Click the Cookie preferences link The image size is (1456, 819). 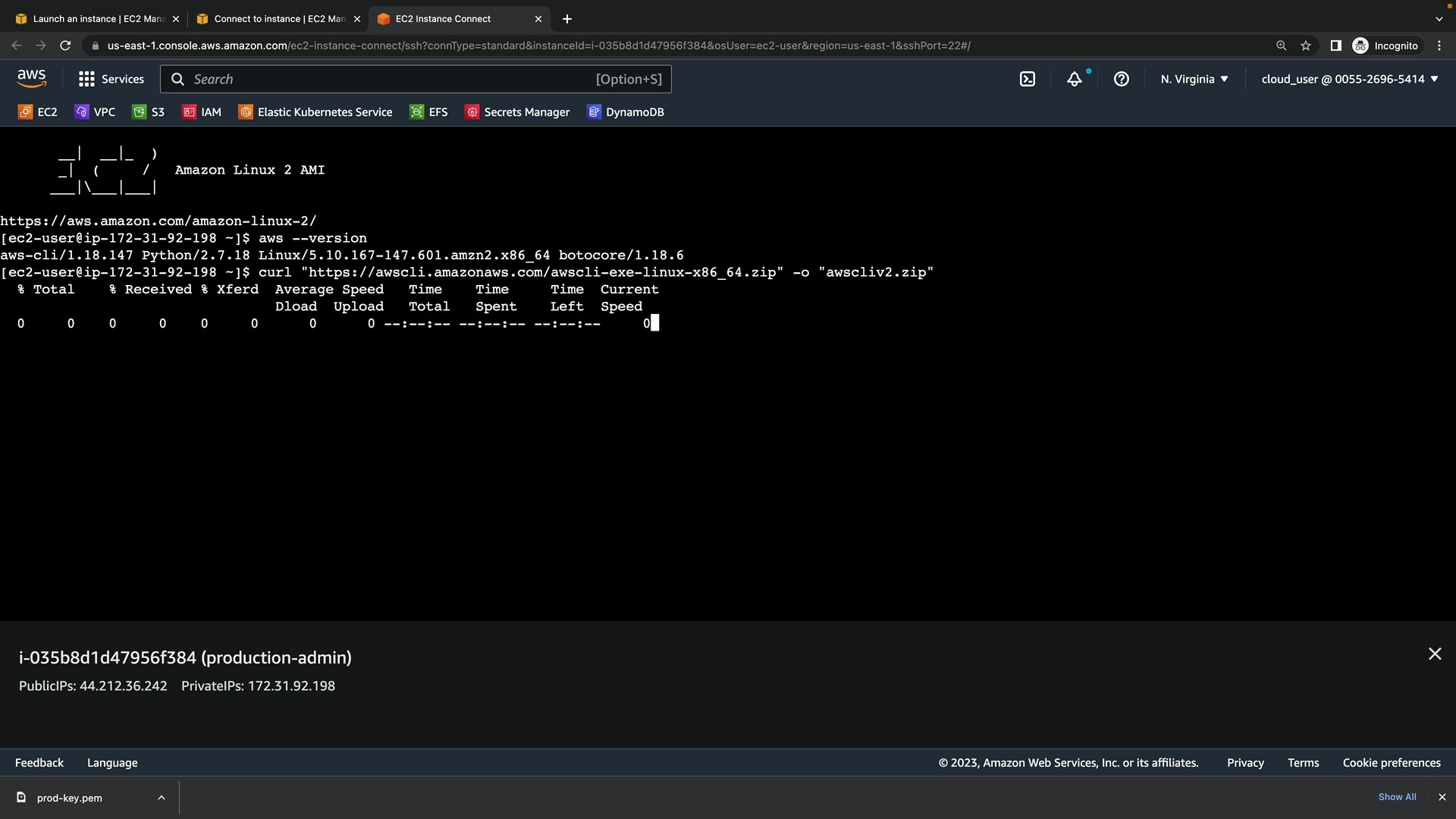point(1392,763)
